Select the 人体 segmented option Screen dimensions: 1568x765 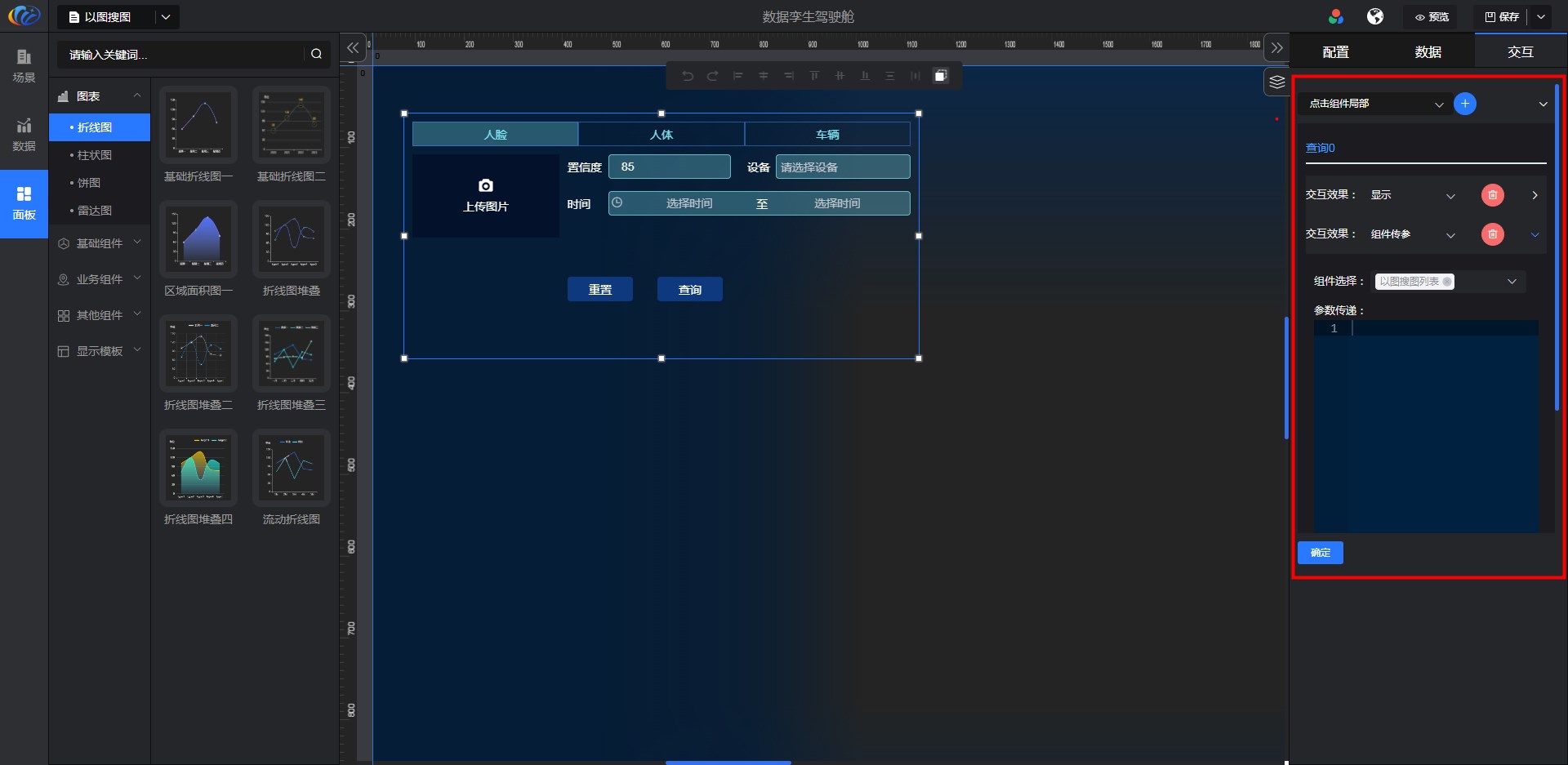click(661, 135)
